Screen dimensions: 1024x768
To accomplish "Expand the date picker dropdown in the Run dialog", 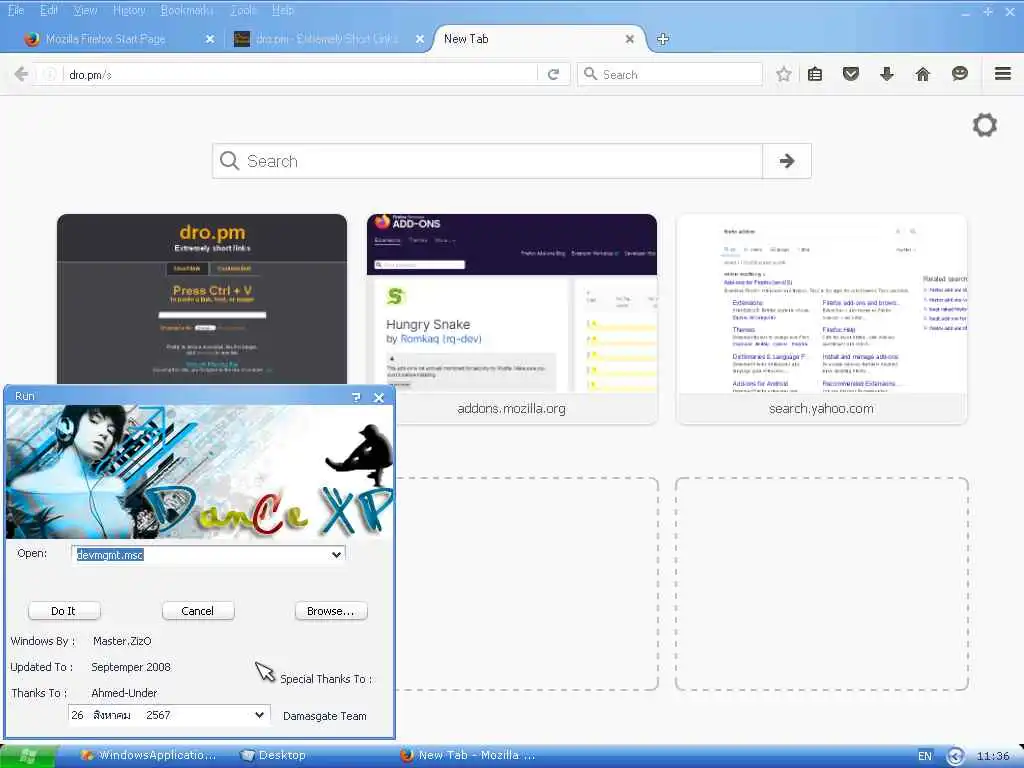I will click(x=259, y=715).
